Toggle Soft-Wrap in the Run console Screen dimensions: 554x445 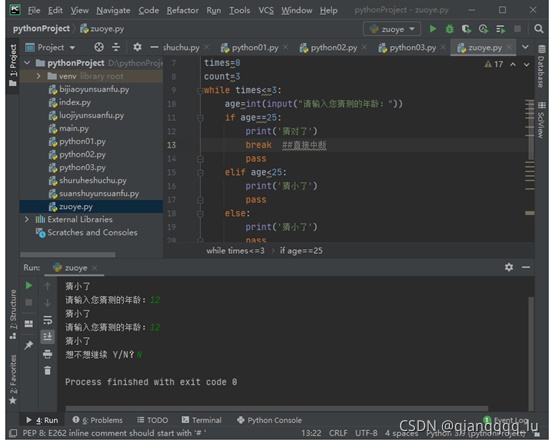(x=47, y=320)
